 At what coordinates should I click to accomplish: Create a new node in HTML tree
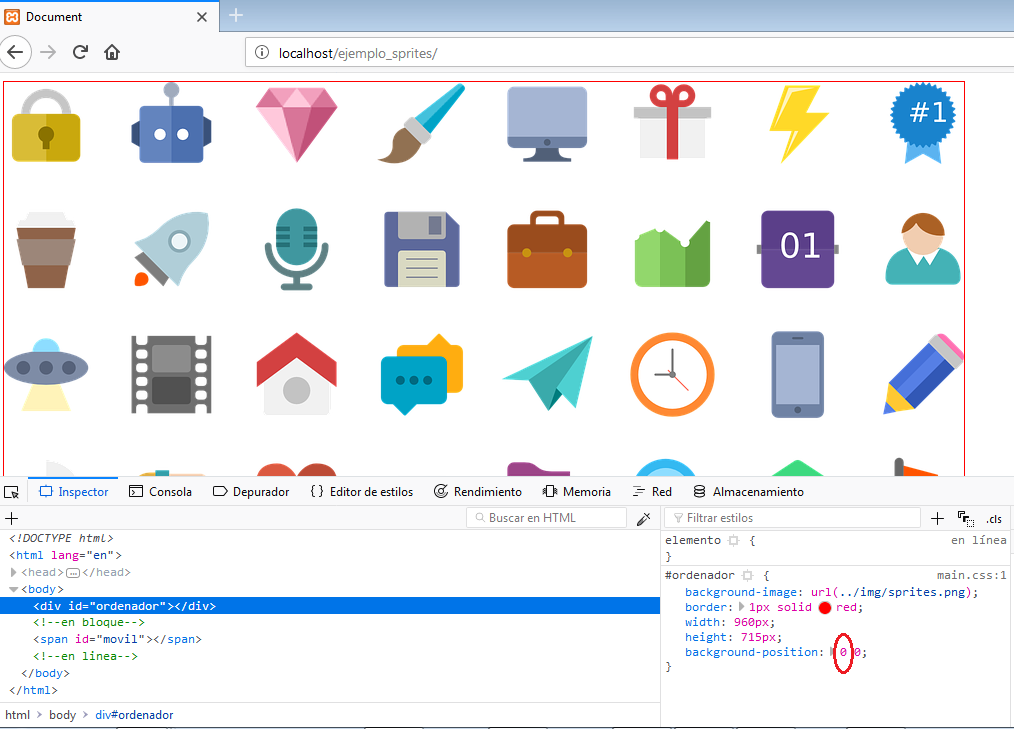click(12, 518)
